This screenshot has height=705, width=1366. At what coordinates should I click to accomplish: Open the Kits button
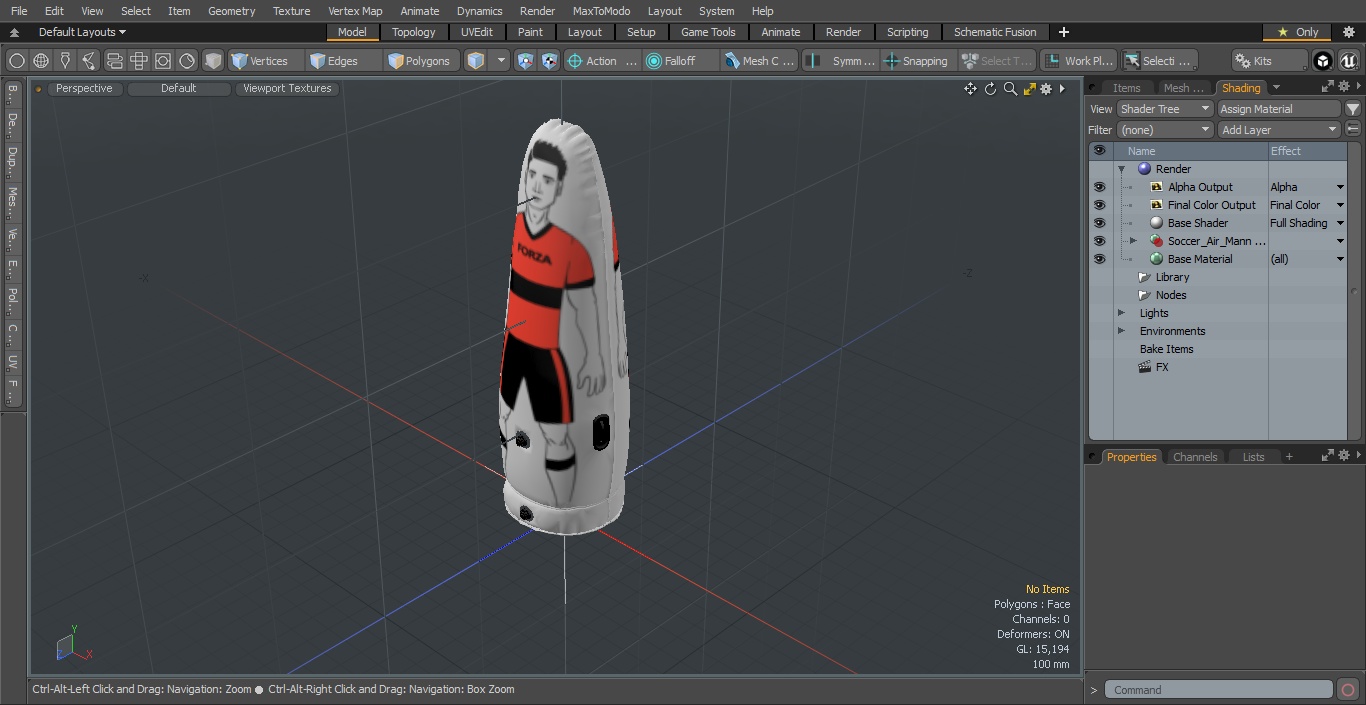click(x=1268, y=61)
